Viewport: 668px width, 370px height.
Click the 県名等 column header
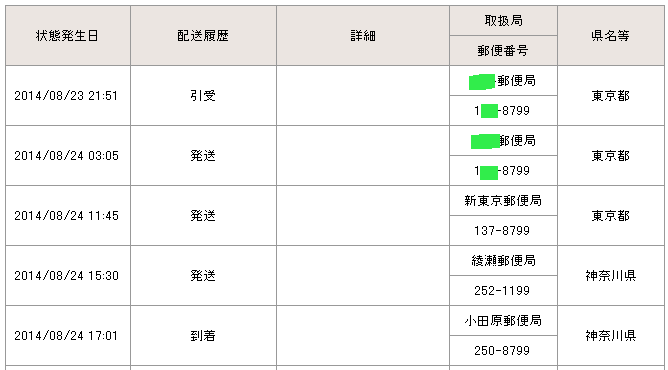click(610, 36)
